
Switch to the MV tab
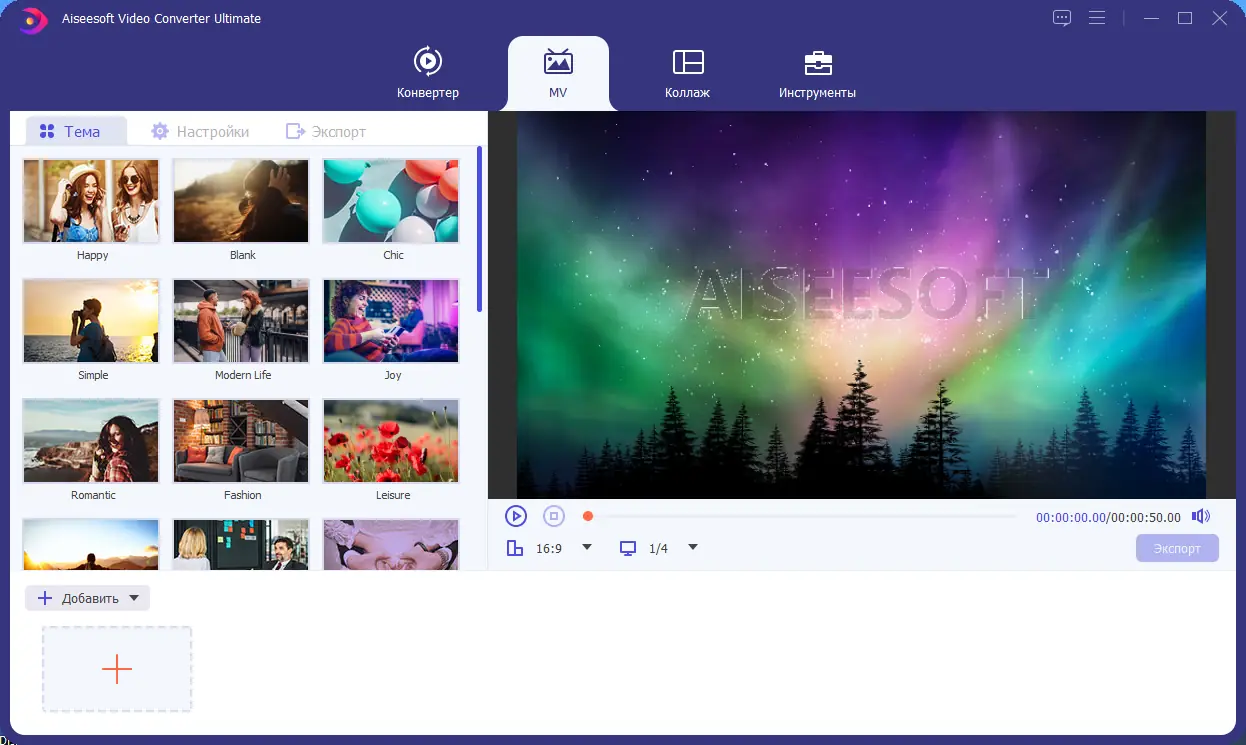coord(558,73)
